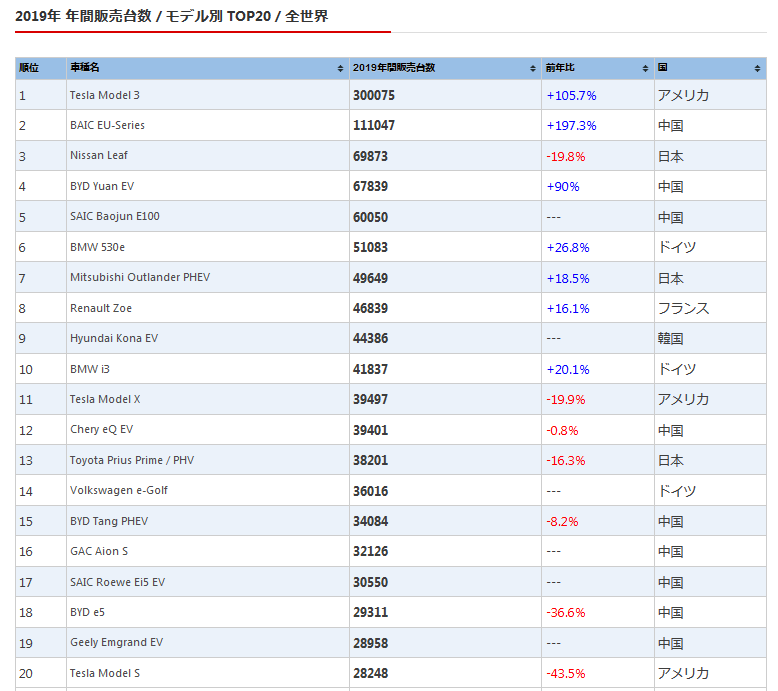
Task: Select the +105.7% growth value
Action: click(x=571, y=96)
